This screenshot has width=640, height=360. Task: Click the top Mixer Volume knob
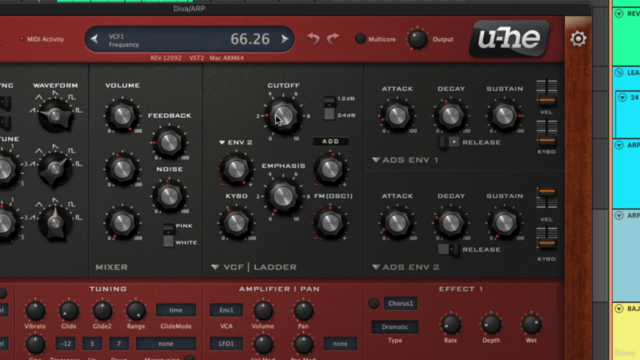(x=122, y=116)
